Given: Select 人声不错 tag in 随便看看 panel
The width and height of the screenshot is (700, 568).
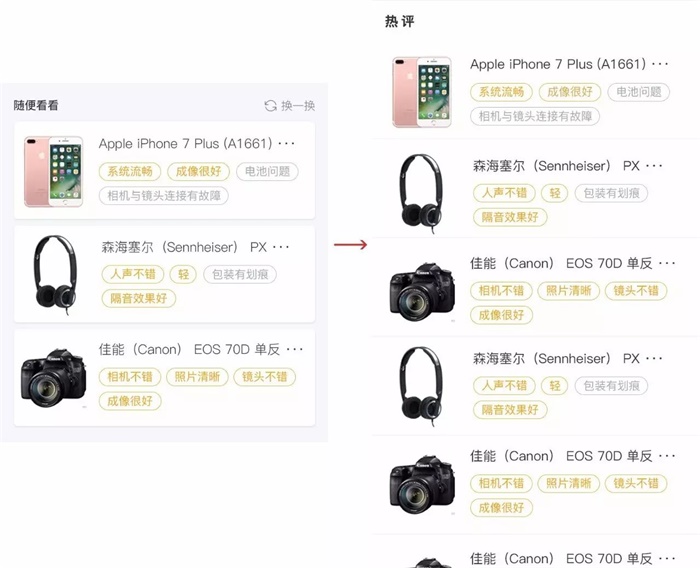Looking at the screenshot, I should tap(133, 274).
